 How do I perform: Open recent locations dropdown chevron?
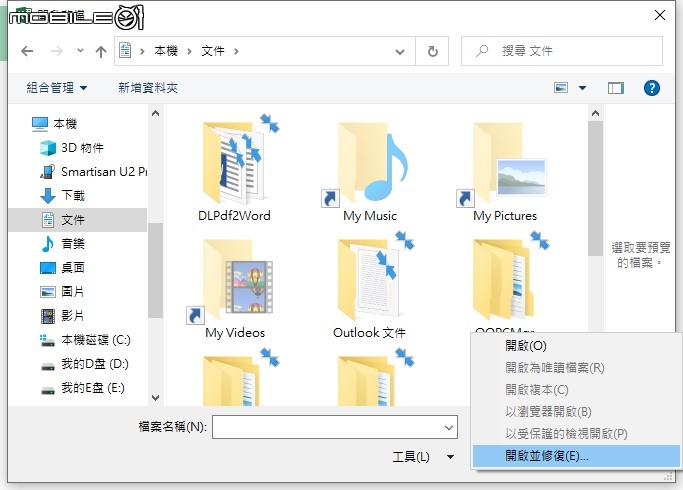click(x=80, y=51)
